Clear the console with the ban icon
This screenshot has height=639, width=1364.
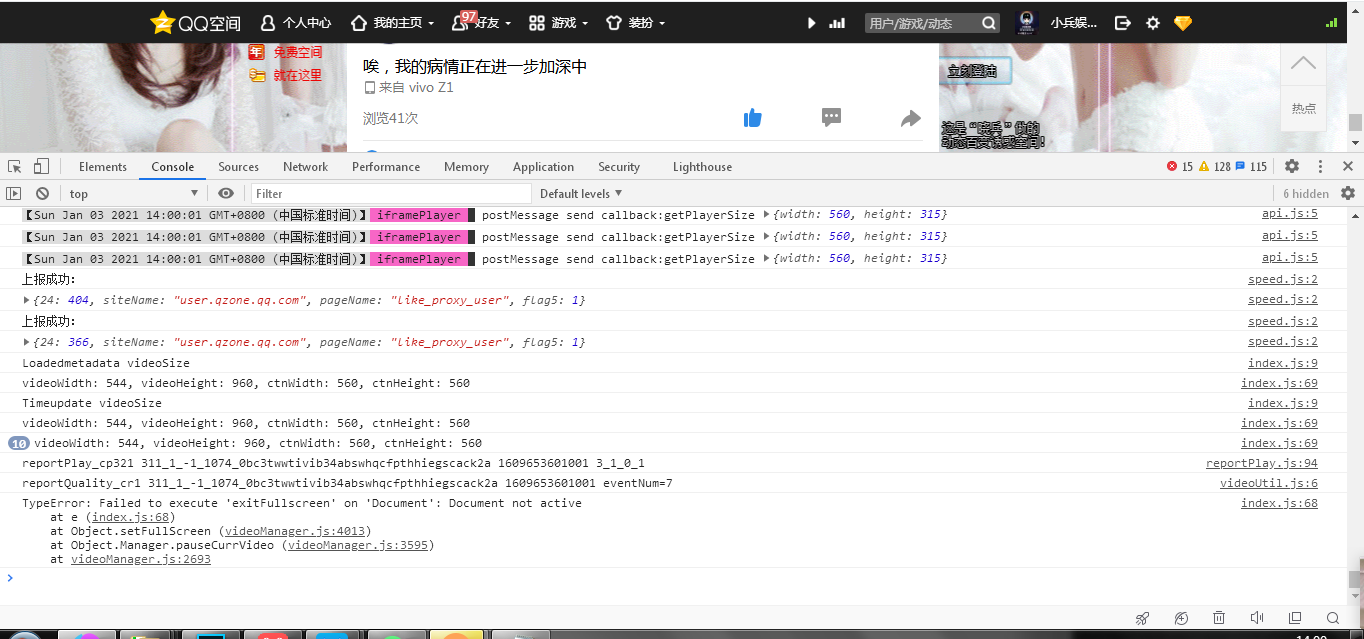pyautogui.click(x=42, y=193)
